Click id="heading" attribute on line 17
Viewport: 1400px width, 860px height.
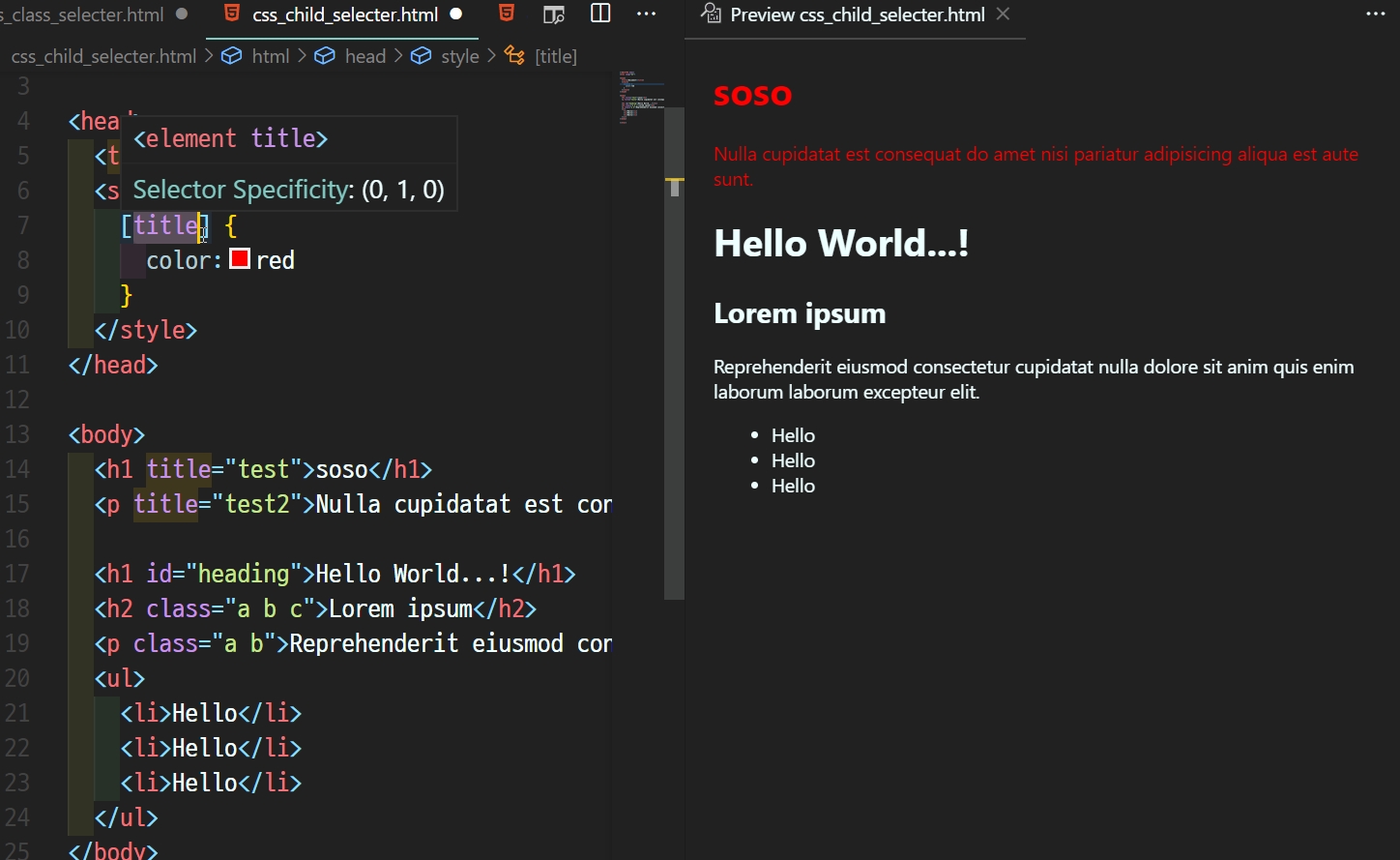pos(224,574)
